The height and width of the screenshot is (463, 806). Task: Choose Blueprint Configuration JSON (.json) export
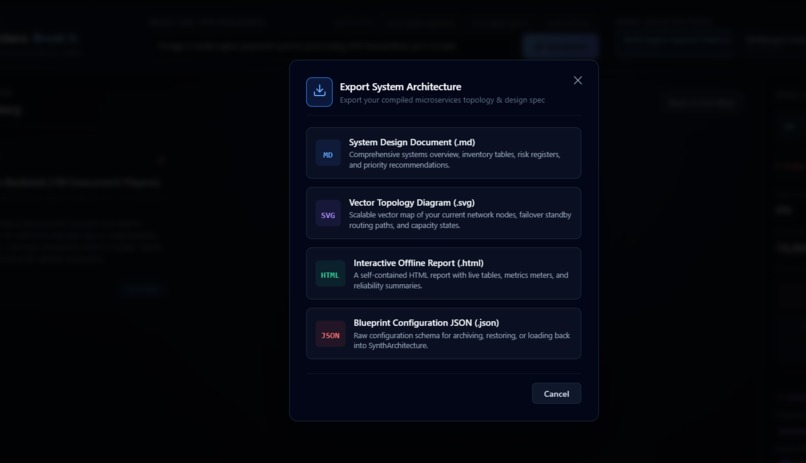point(444,334)
